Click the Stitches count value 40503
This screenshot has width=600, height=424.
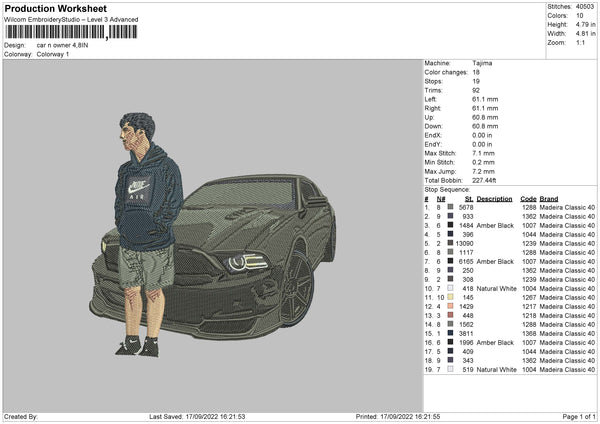(x=585, y=6)
